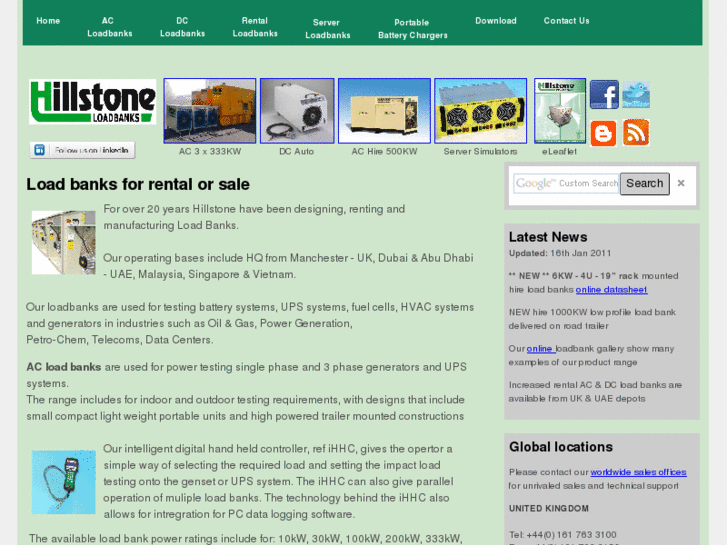Open the Download menu item
Image resolution: width=727 pixels, height=545 pixels.
coord(496,21)
